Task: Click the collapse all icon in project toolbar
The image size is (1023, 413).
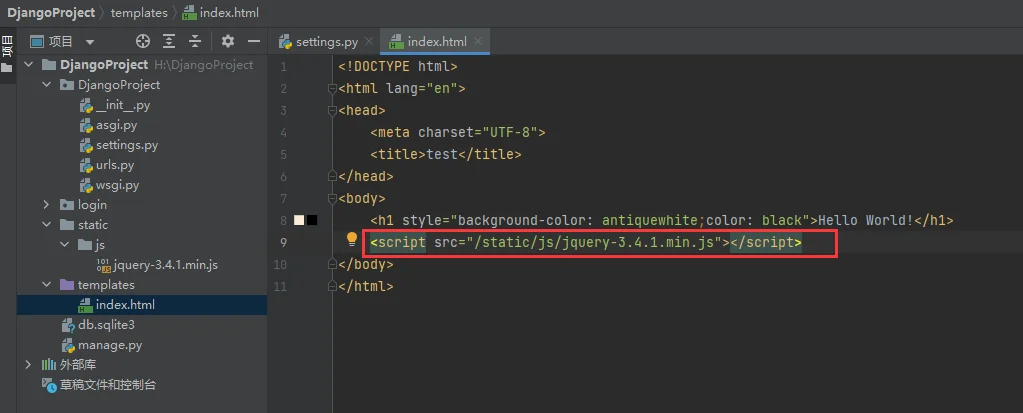Action: pos(194,42)
